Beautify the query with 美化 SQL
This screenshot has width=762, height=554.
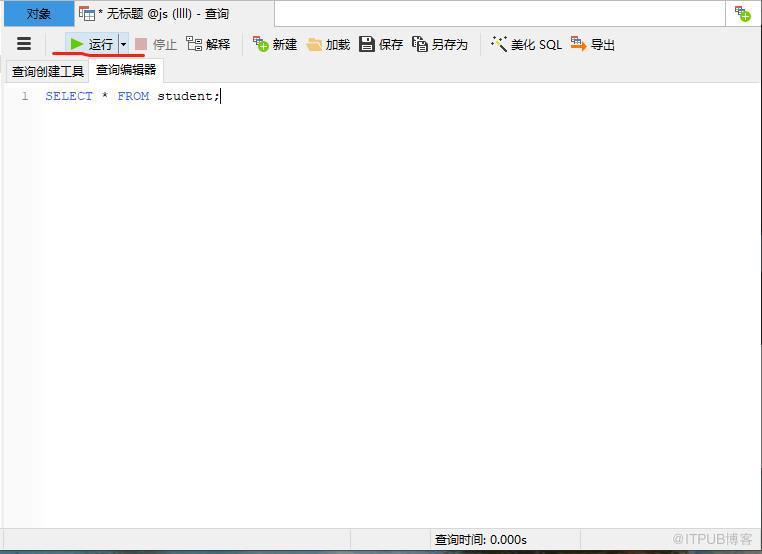[x=526, y=44]
